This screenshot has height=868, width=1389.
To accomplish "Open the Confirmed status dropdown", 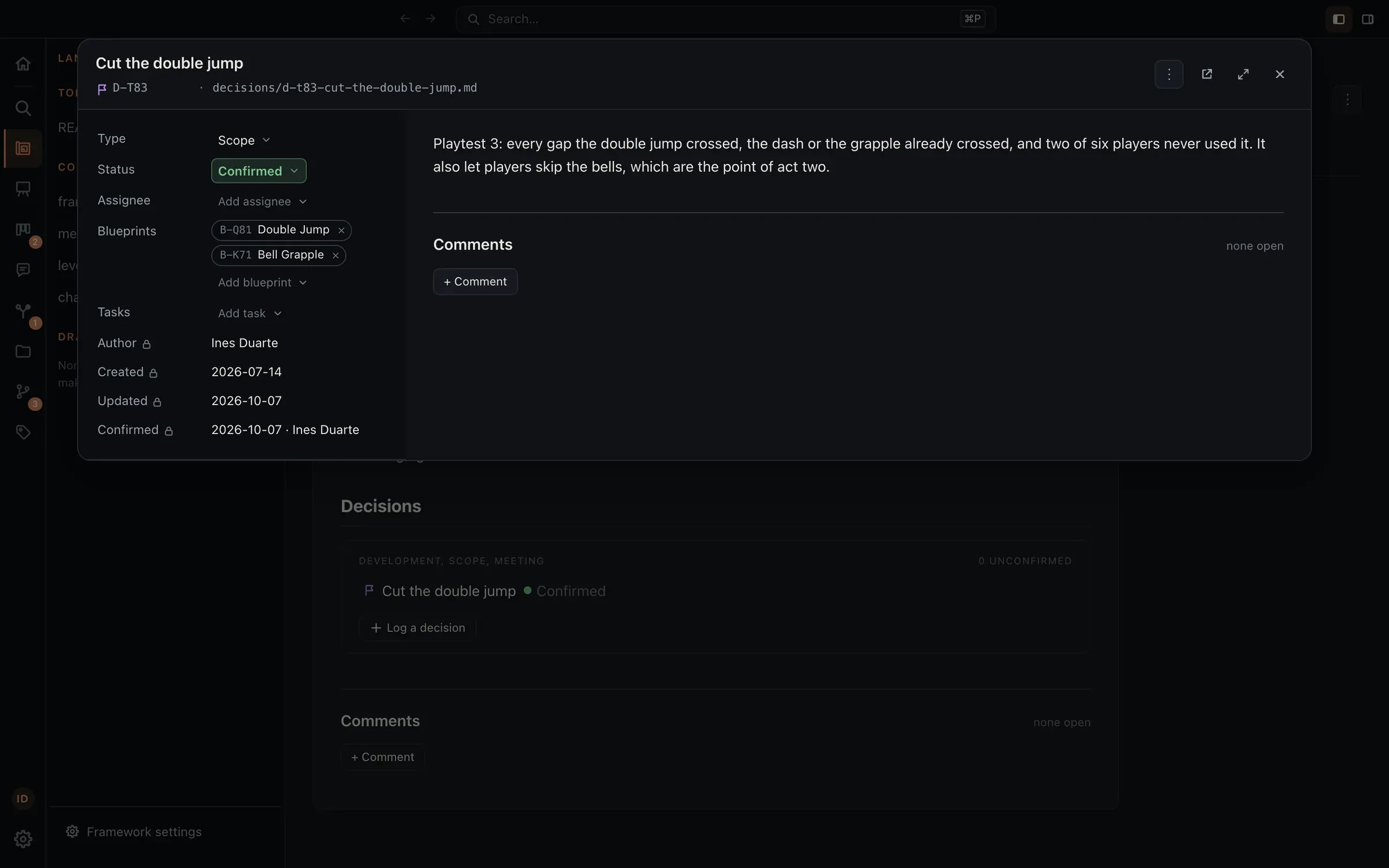I will click(x=259, y=171).
